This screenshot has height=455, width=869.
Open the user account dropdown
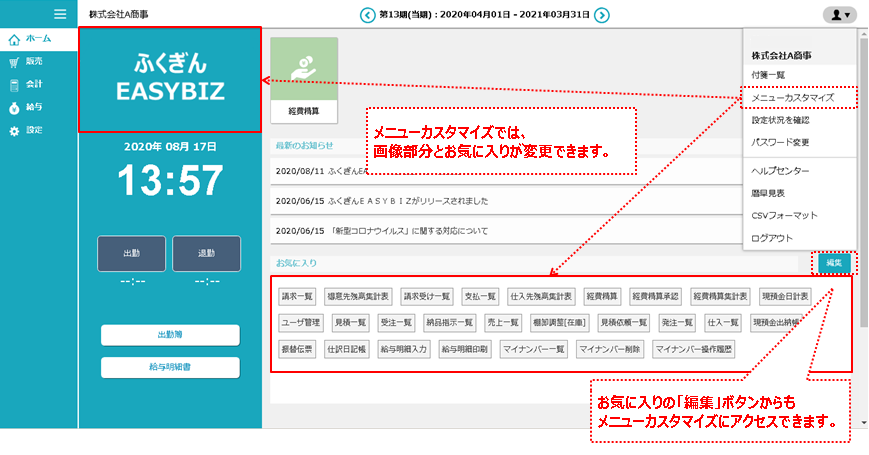pos(840,14)
